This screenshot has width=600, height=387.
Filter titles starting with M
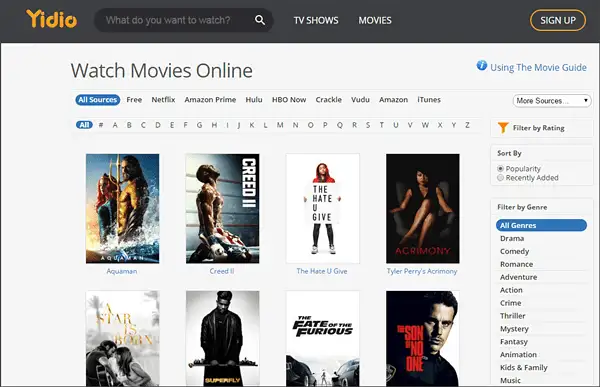(280, 125)
